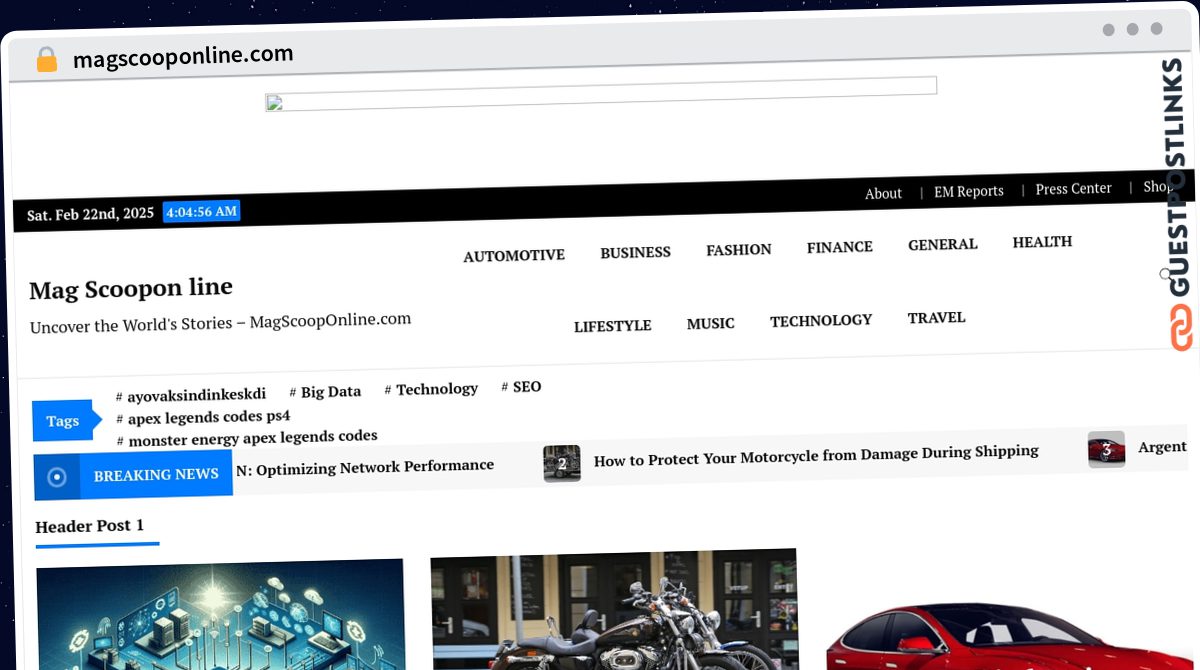The image size is (1200, 670).
Task: Open the Lifestyle category
Action: (x=613, y=326)
